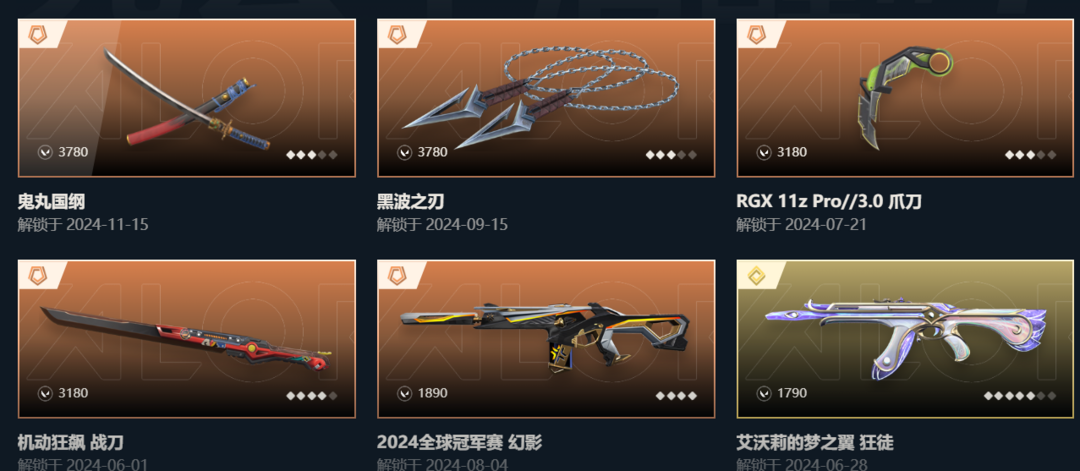Click the tier badge on 机动狂飙 战刀 card
Screen dimensions: 1080x471
coord(38,275)
